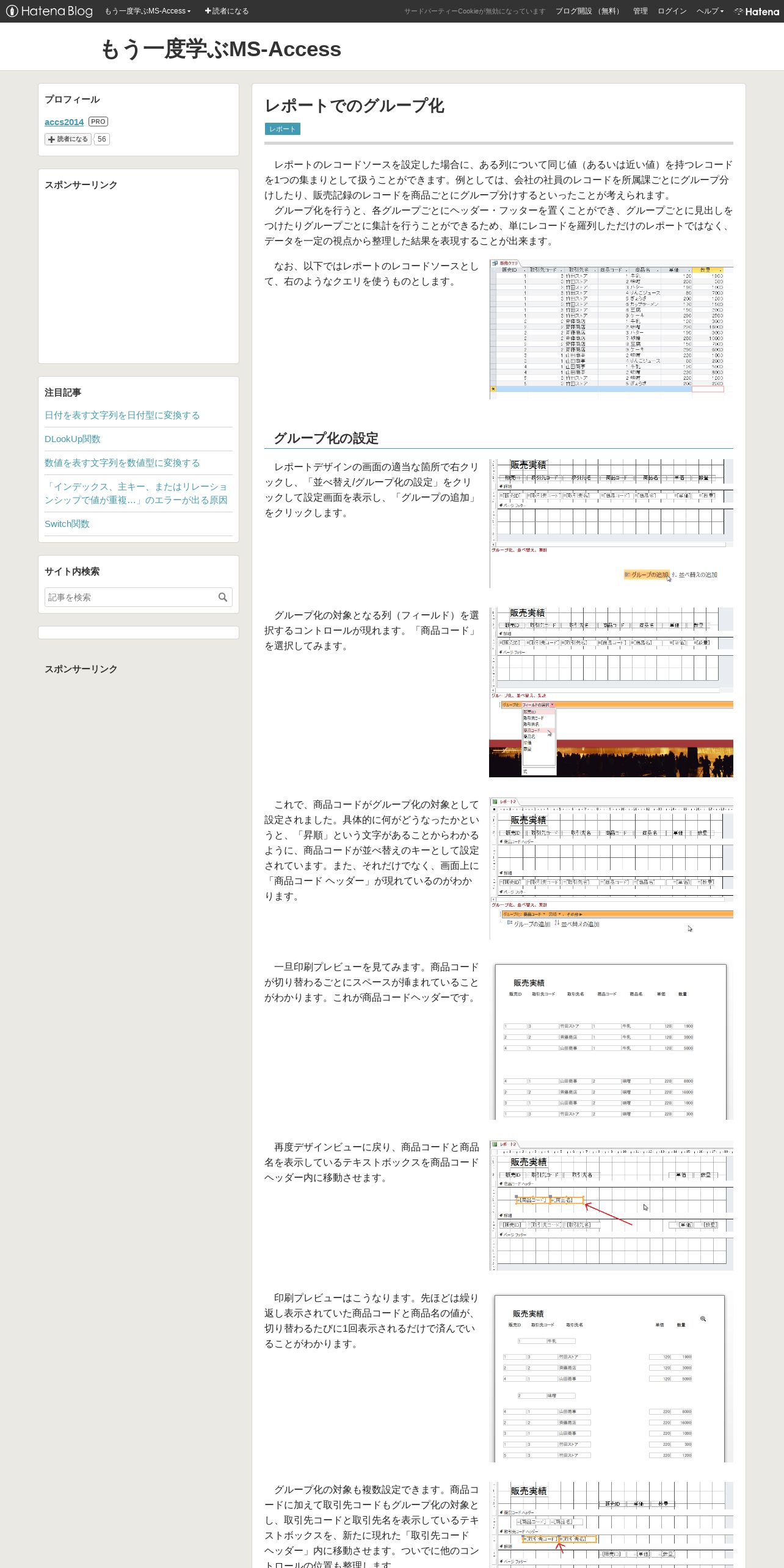The height and width of the screenshot is (1568, 784).
Task: Open the DLookUp関数 article
Action: point(73,439)
